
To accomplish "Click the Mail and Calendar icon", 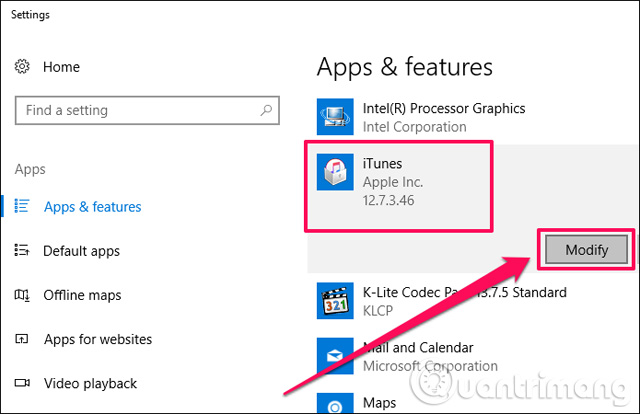I will [333, 355].
